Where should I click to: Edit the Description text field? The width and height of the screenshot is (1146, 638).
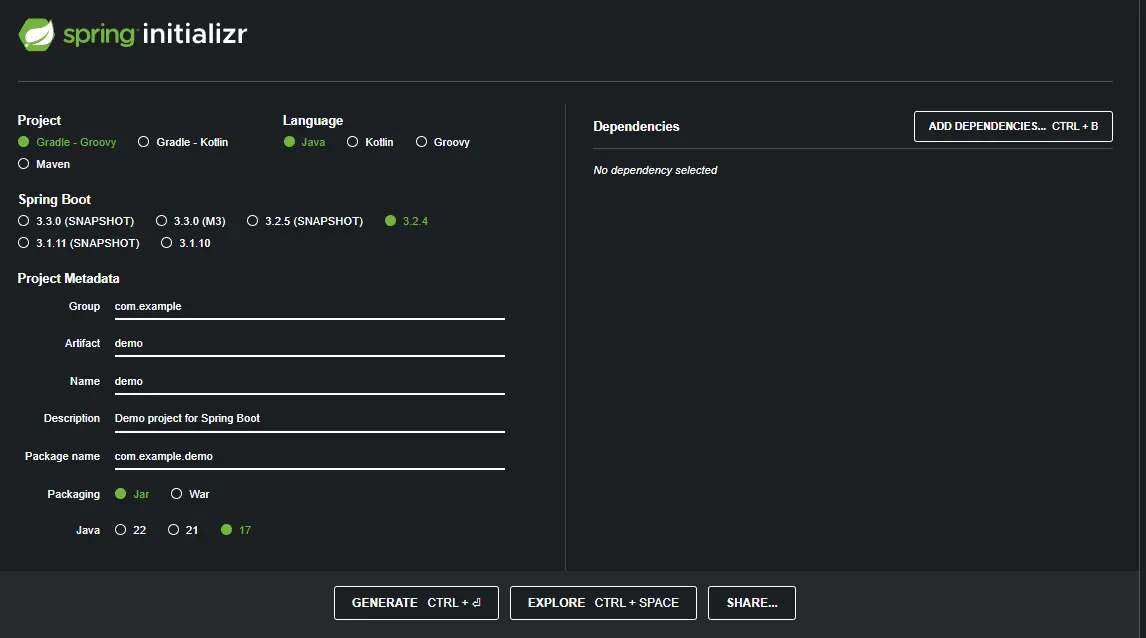click(310, 419)
